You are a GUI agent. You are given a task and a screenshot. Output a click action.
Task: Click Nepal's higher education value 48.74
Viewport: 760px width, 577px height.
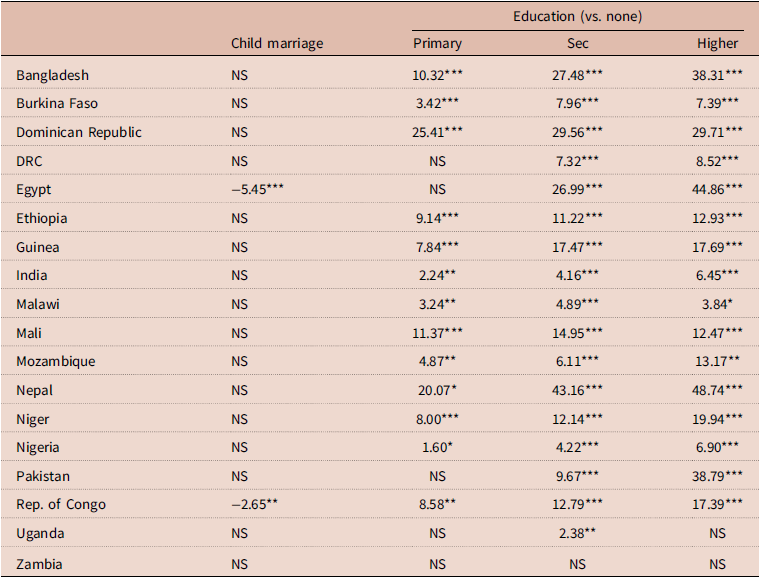717,390
